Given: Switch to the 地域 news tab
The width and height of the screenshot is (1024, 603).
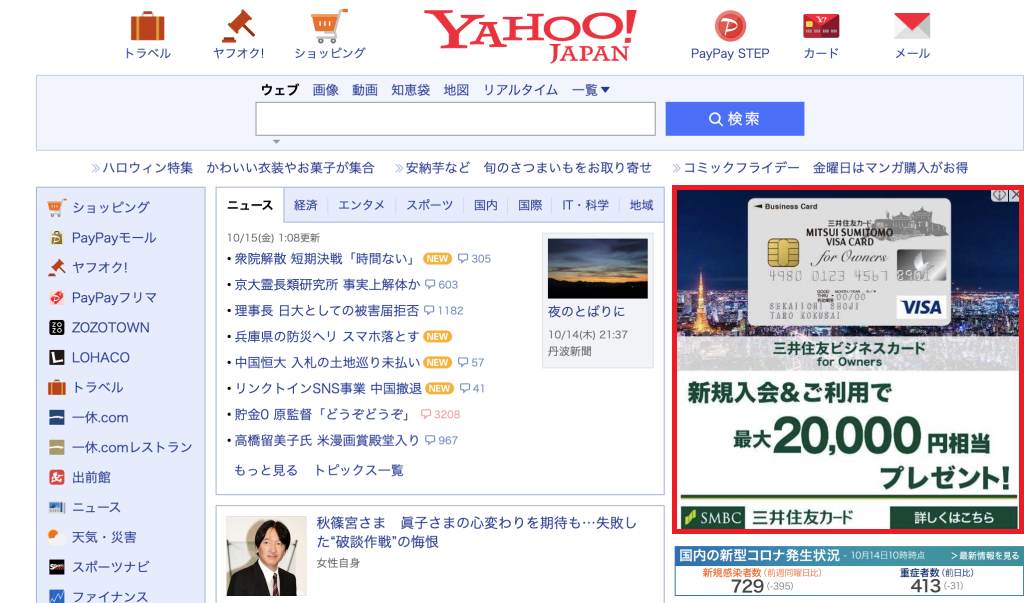Looking at the screenshot, I should (x=641, y=205).
